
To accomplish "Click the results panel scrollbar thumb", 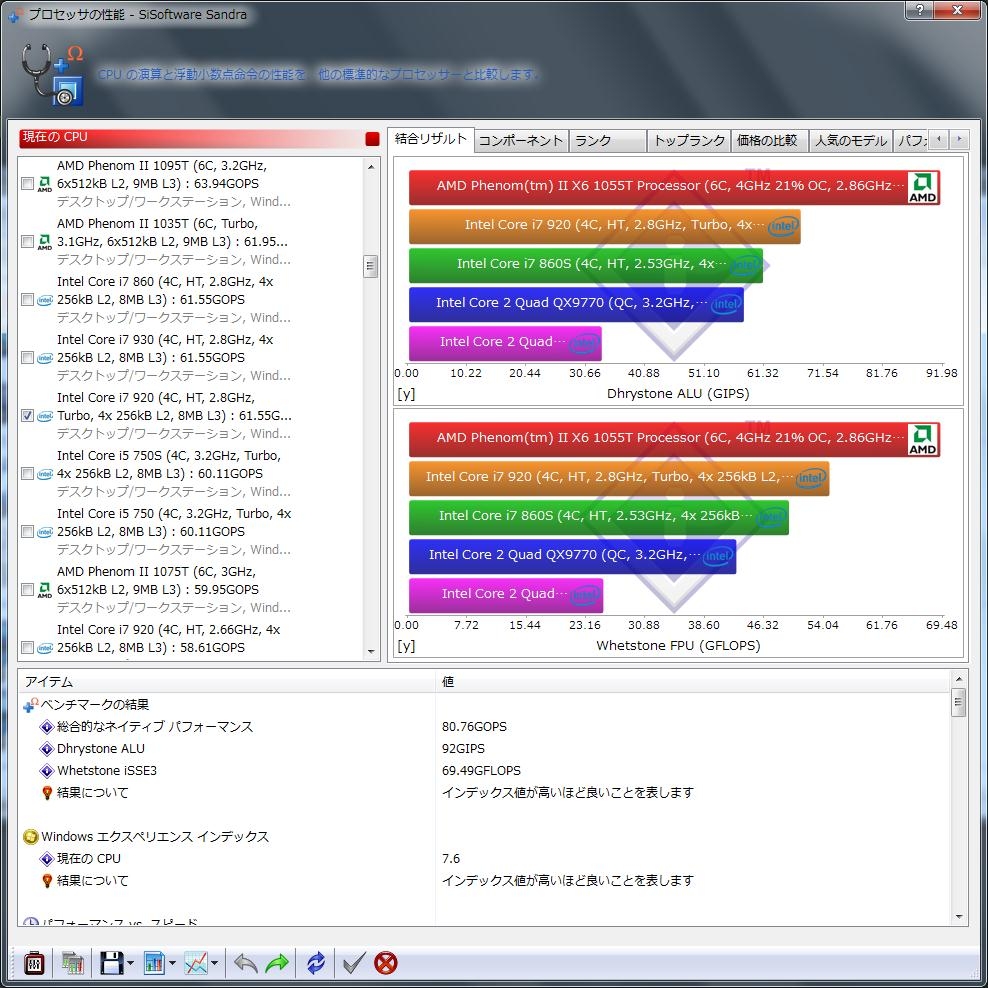I will [x=958, y=702].
